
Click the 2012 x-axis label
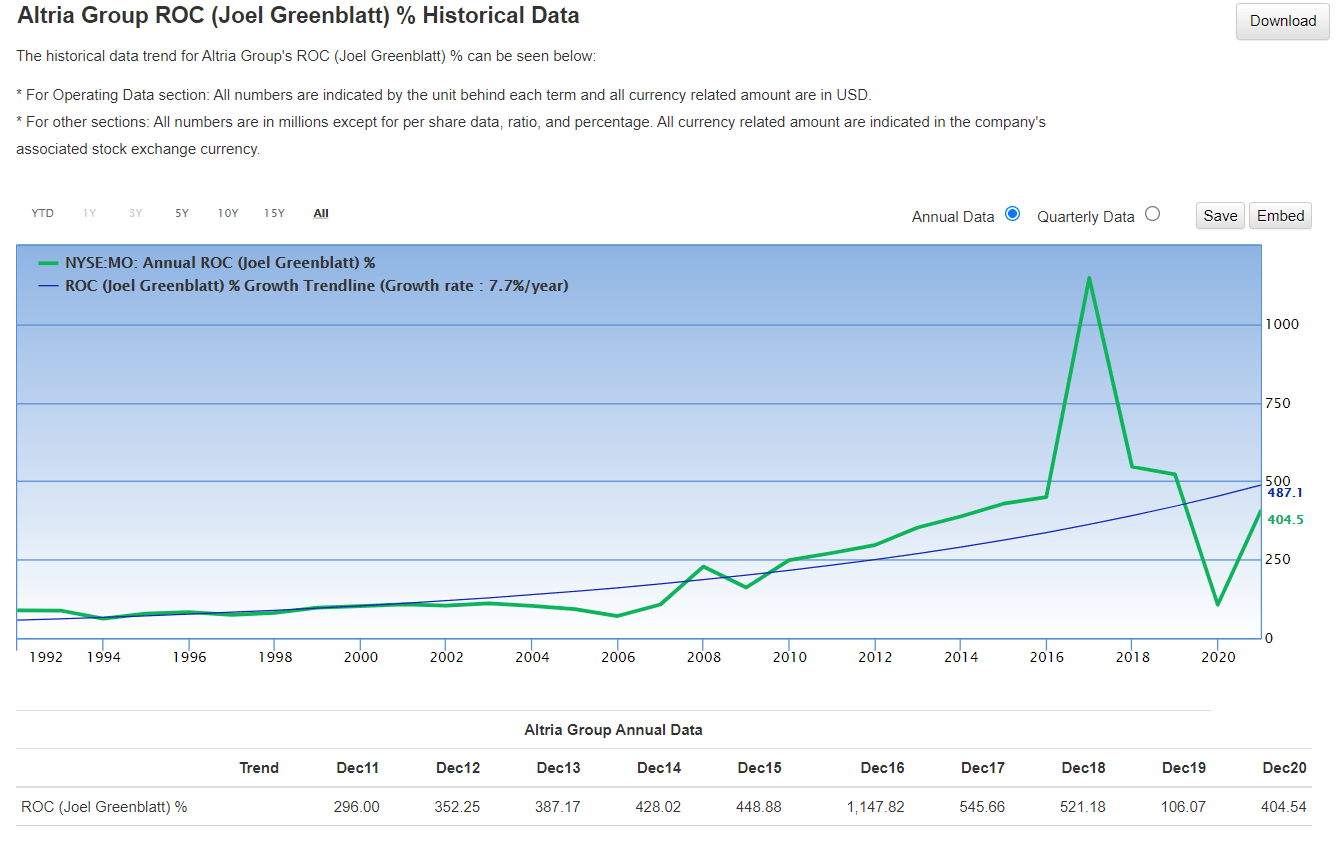pos(874,657)
